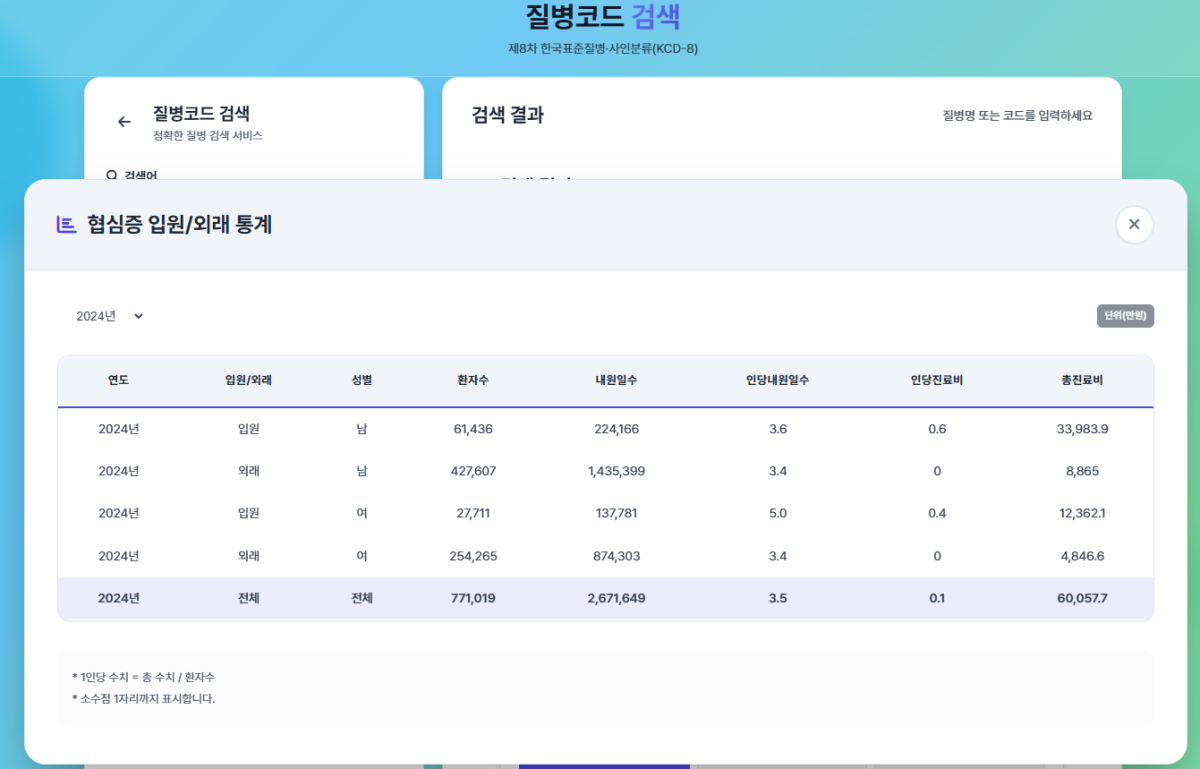
Task: Click the 61,436 patient count cell
Action: [472, 429]
